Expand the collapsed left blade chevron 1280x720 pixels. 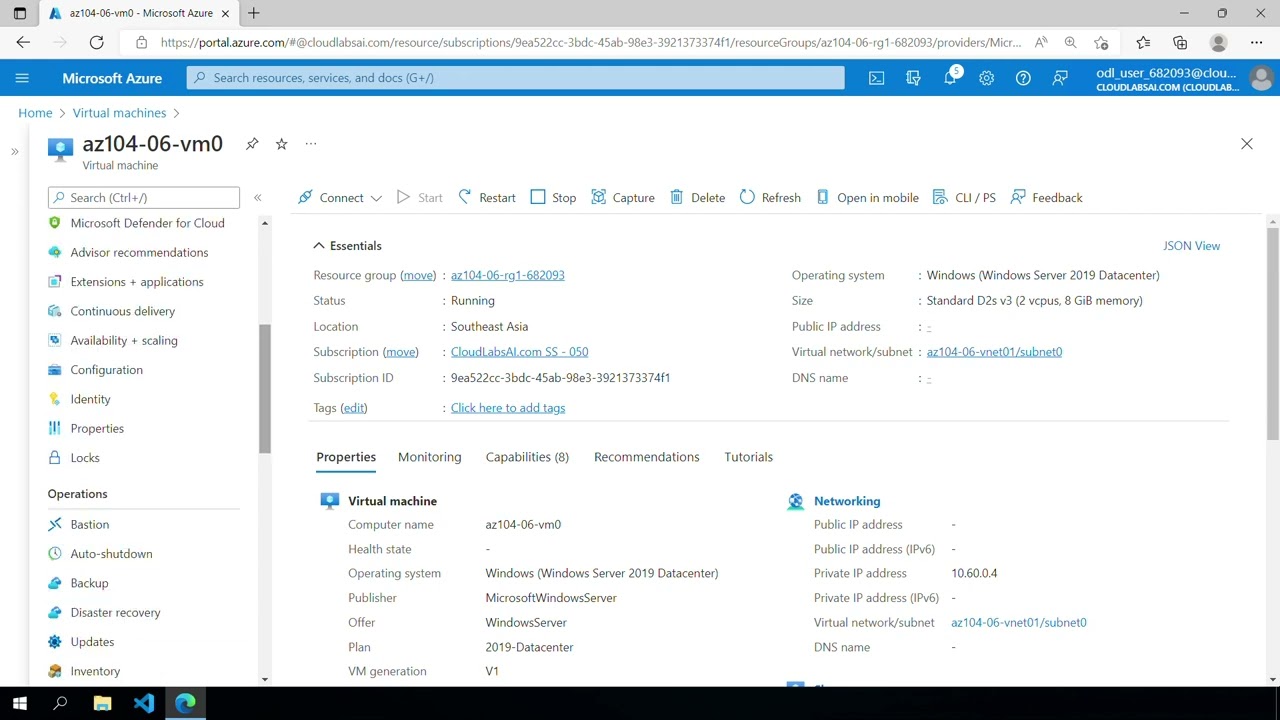coord(15,152)
